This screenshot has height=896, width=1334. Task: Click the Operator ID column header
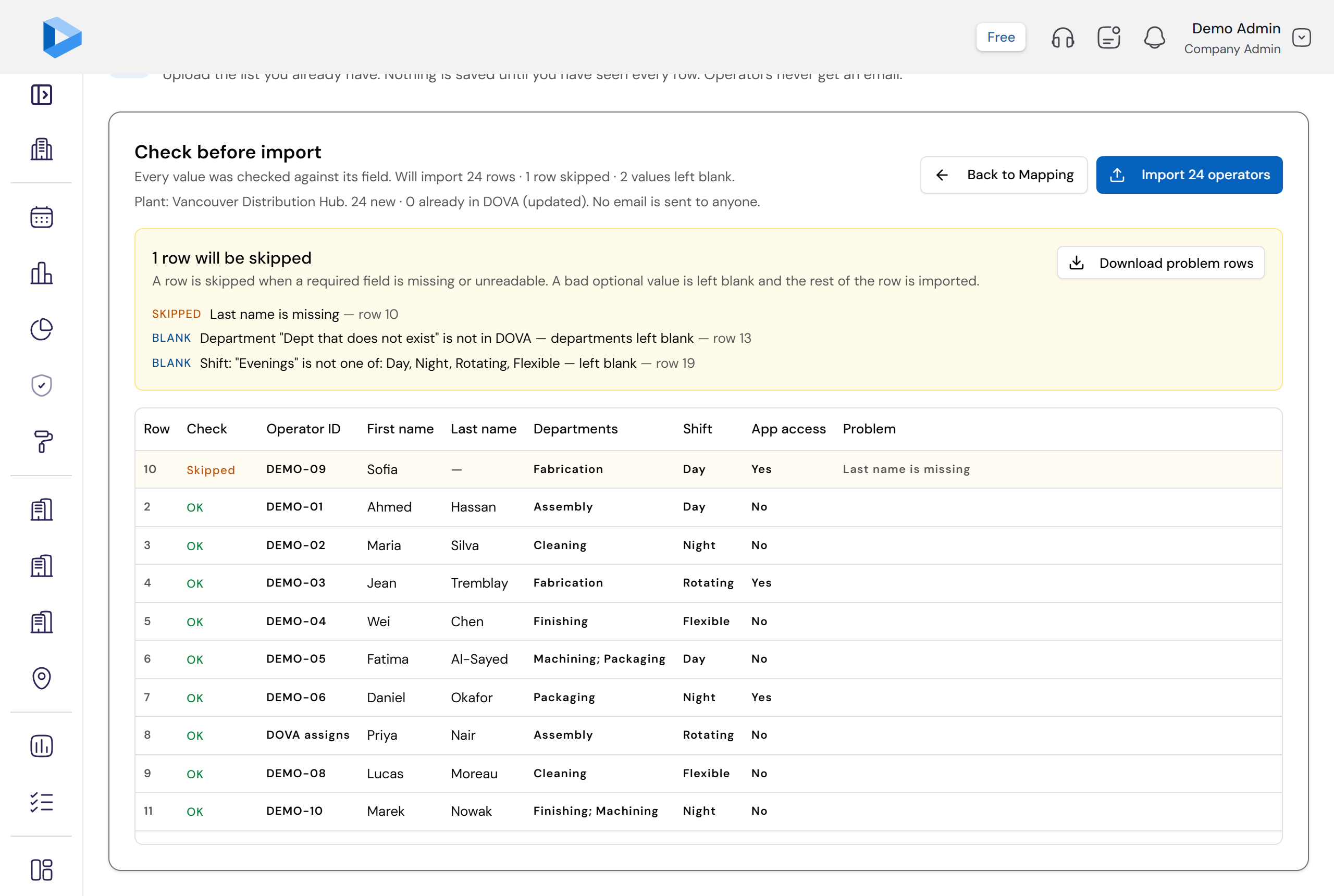pyautogui.click(x=303, y=429)
